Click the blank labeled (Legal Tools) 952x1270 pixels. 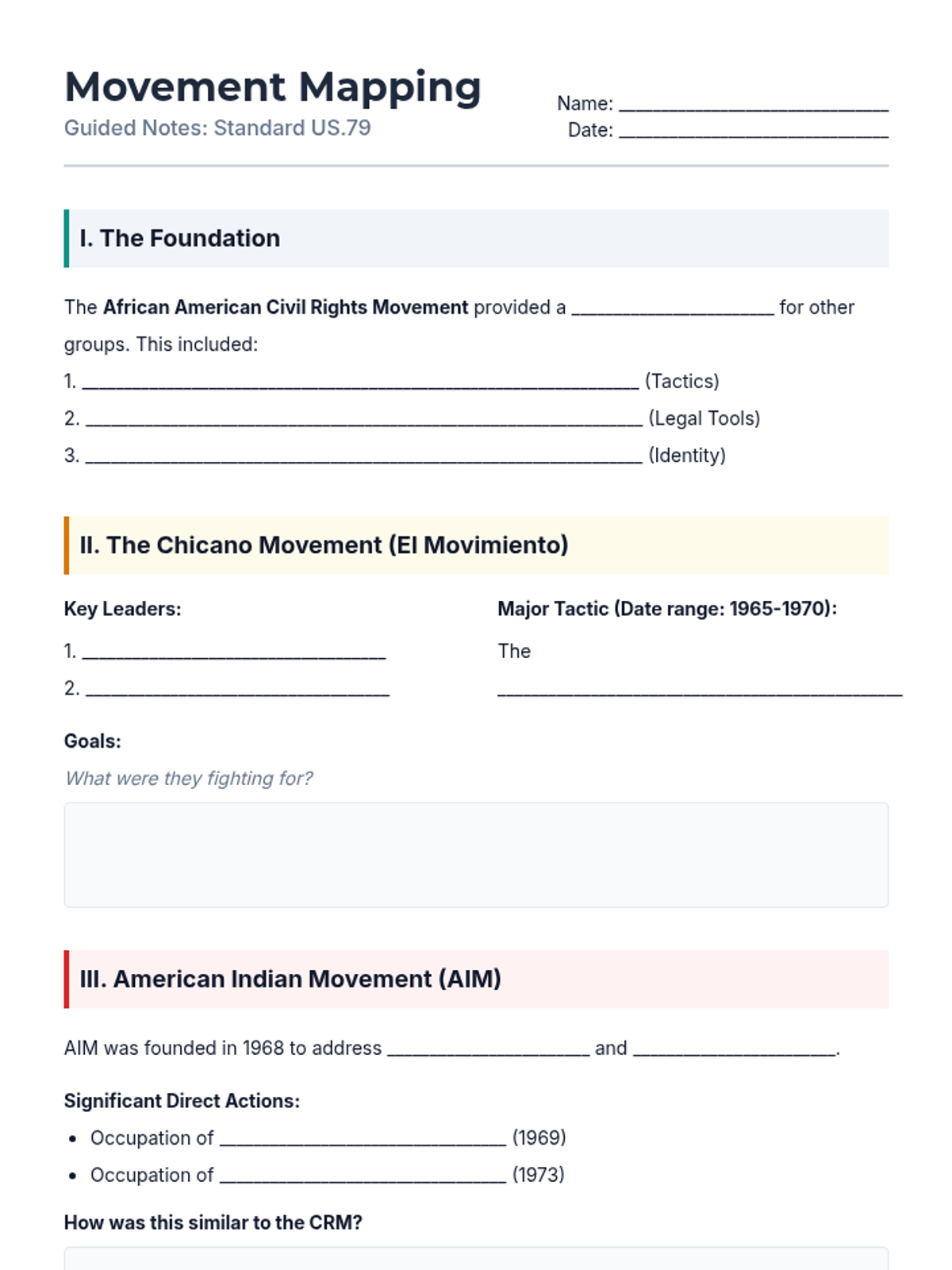363,421
